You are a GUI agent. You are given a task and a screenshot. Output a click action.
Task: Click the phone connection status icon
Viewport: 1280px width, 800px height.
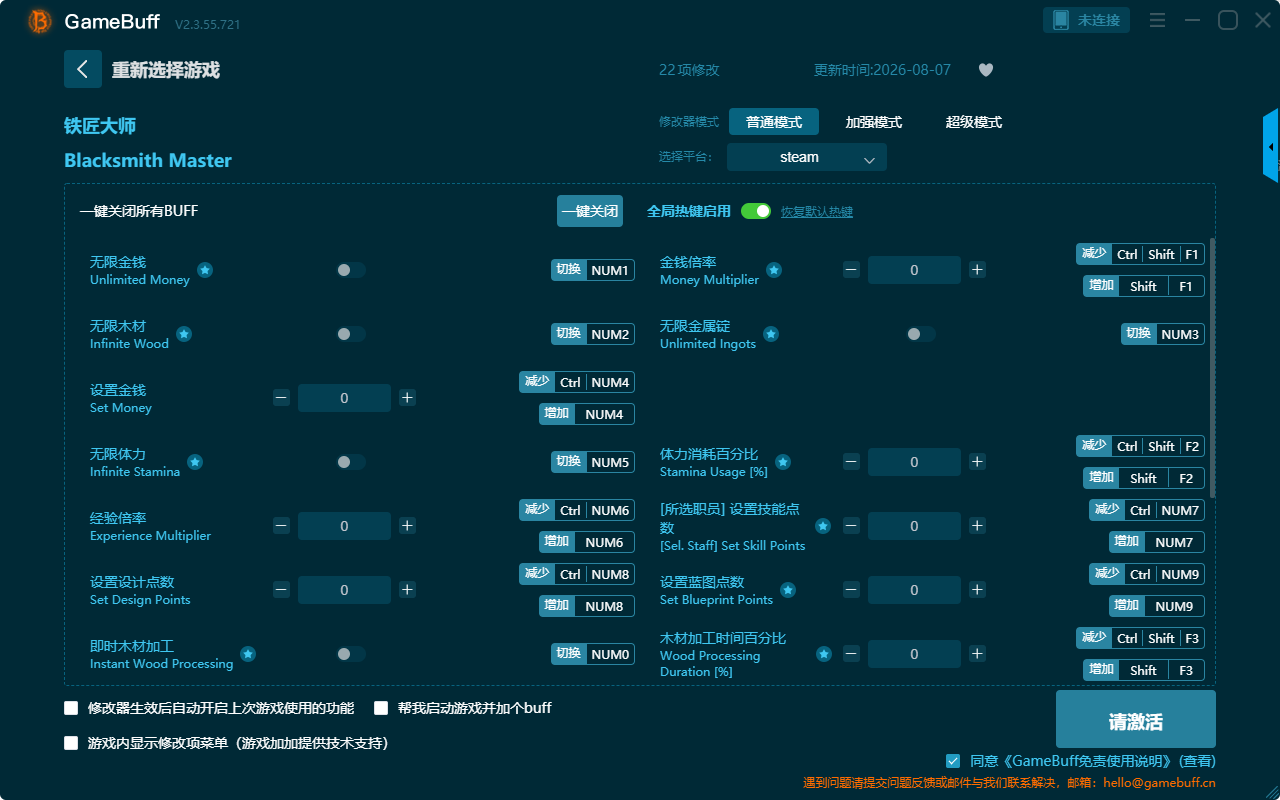tap(1060, 20)
